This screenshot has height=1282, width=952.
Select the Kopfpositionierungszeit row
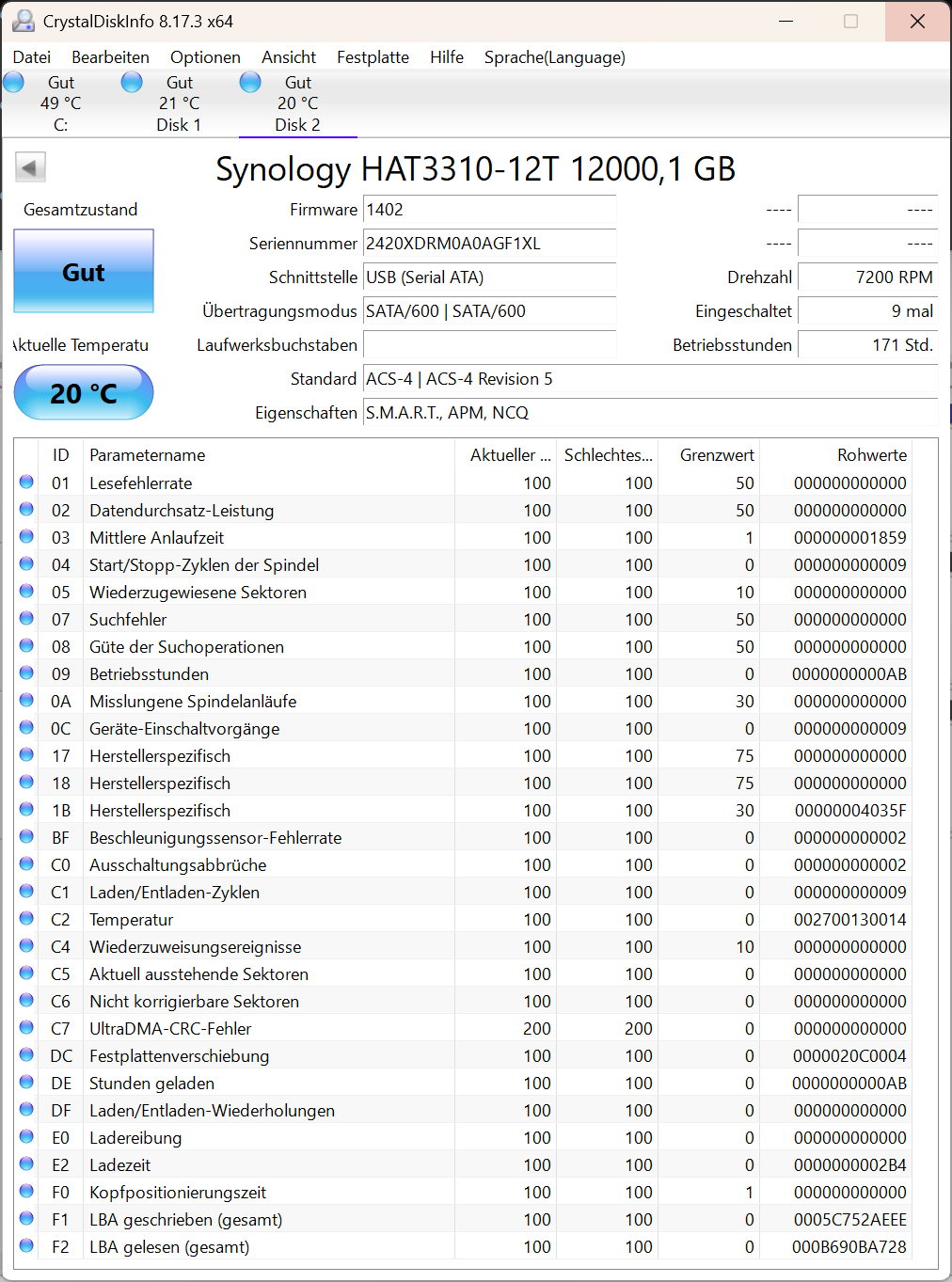463,1192
